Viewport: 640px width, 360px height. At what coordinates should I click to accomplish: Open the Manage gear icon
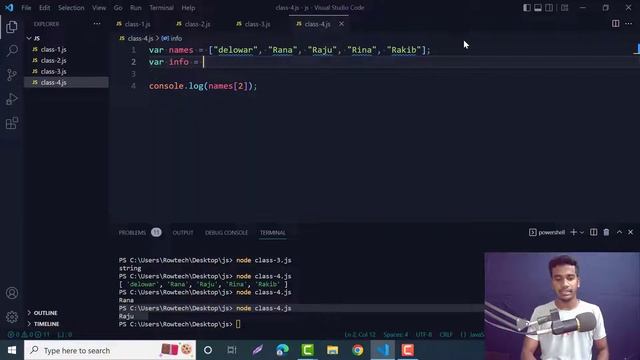click(12, 316)
